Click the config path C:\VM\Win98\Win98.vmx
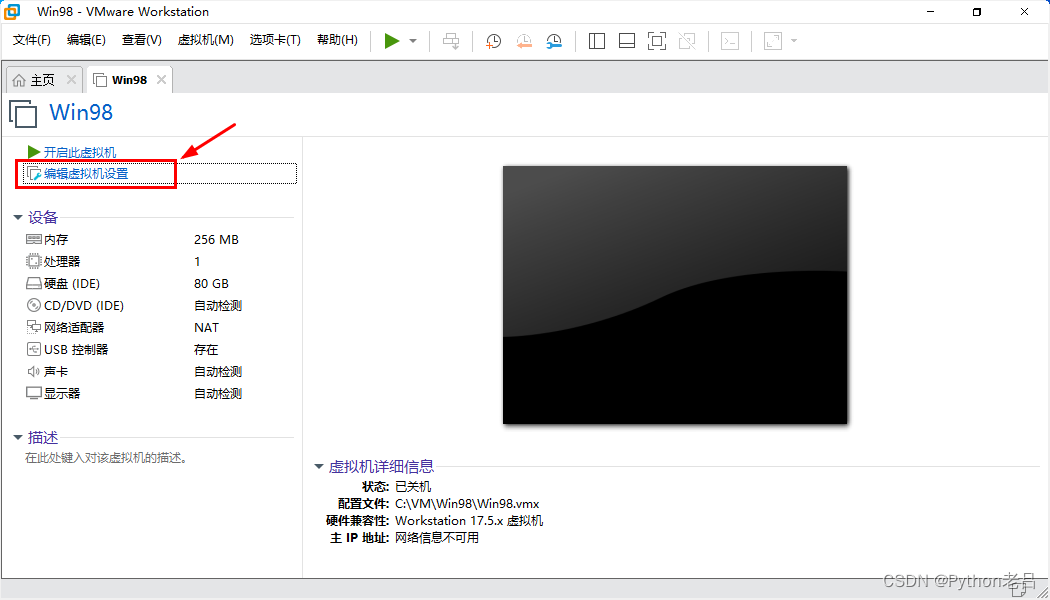 467,504
